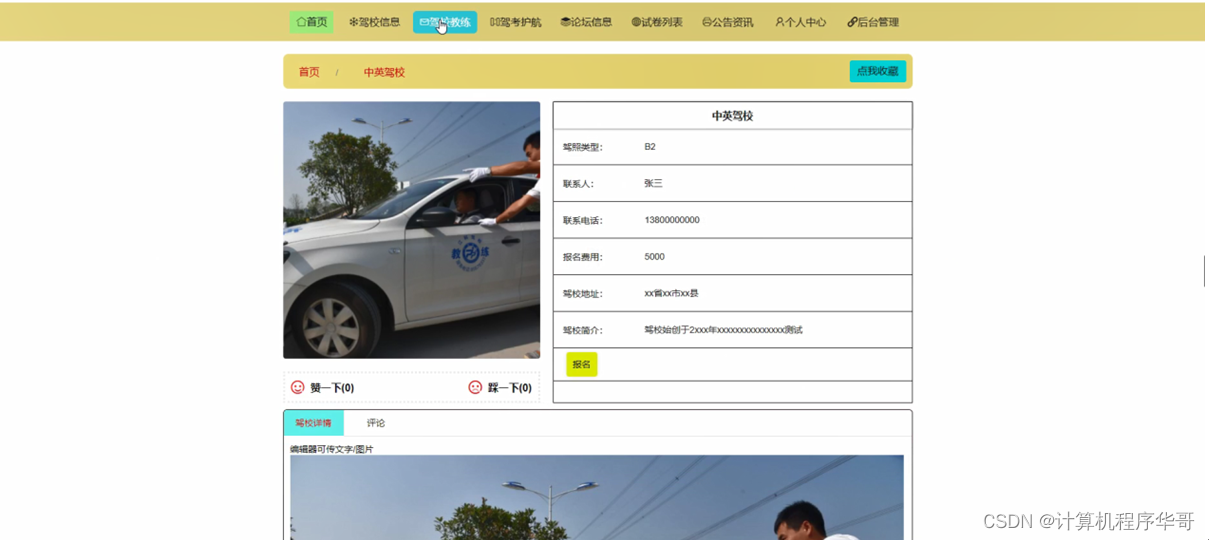Image resolution: width=1210 pixels, height=540 pixels.
Task: Open 公告资讯 announcements
Action: tap(728, 22)
